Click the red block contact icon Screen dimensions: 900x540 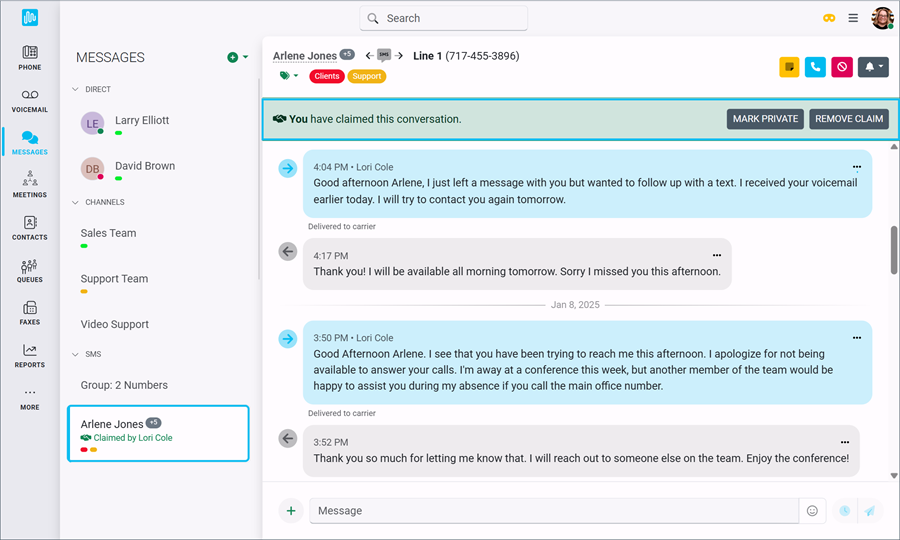click(842, 67)
